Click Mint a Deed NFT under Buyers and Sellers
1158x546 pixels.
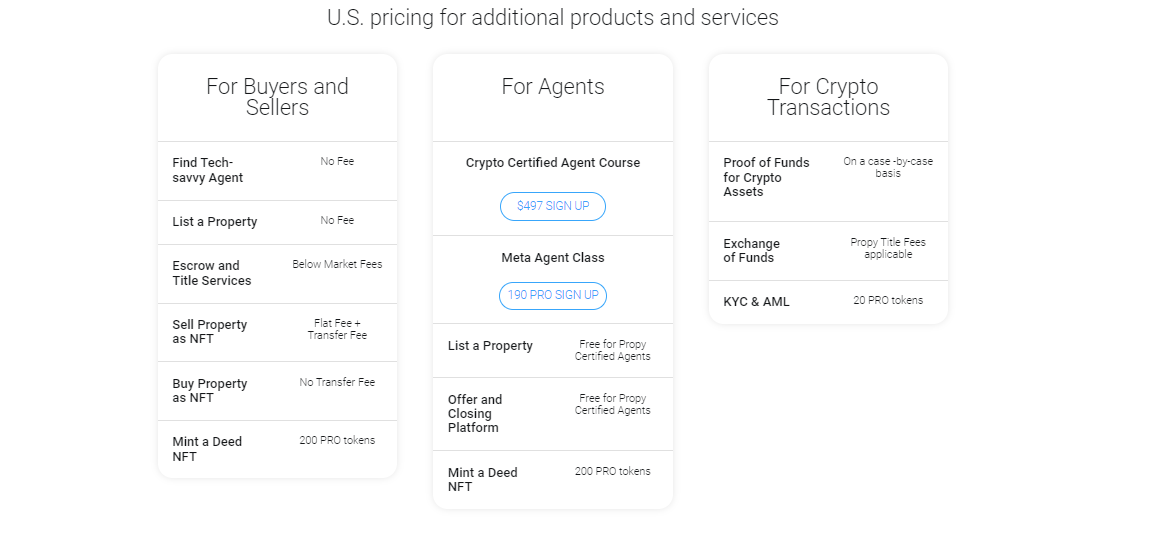[x=207, y=449]
